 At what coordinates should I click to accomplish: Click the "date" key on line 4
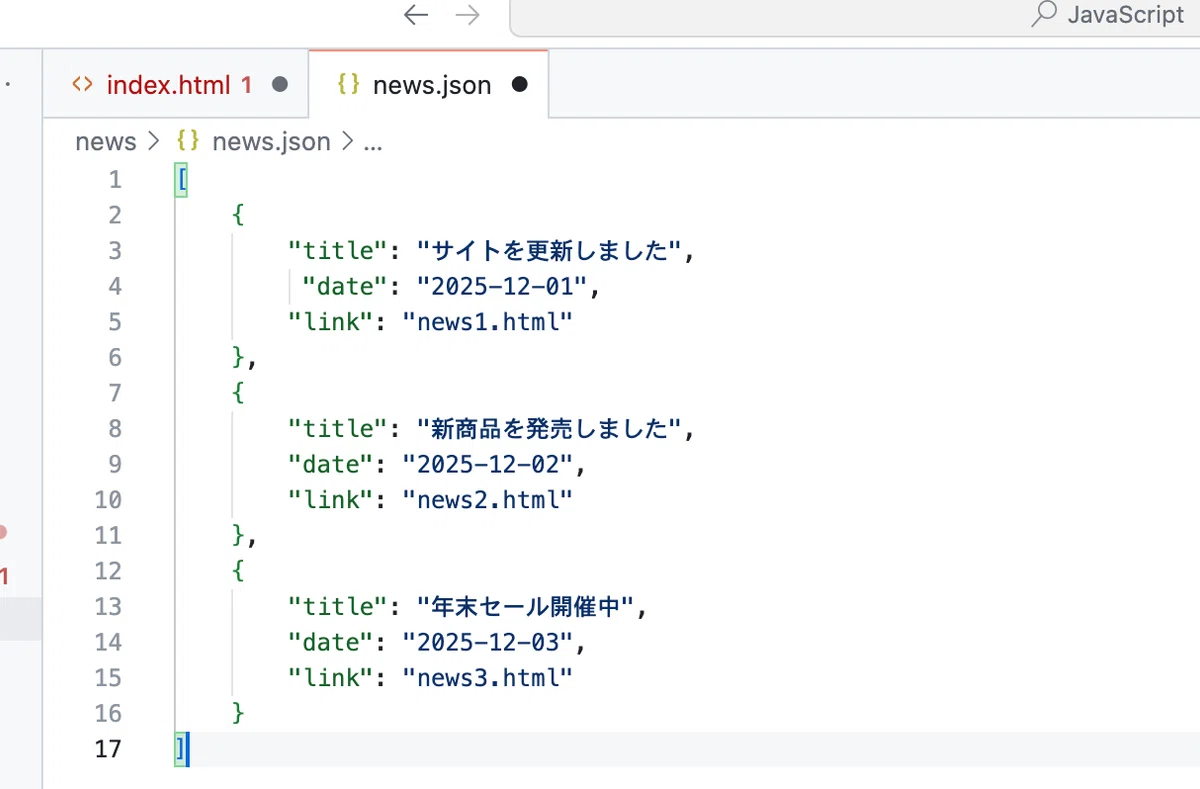point(344,286)
